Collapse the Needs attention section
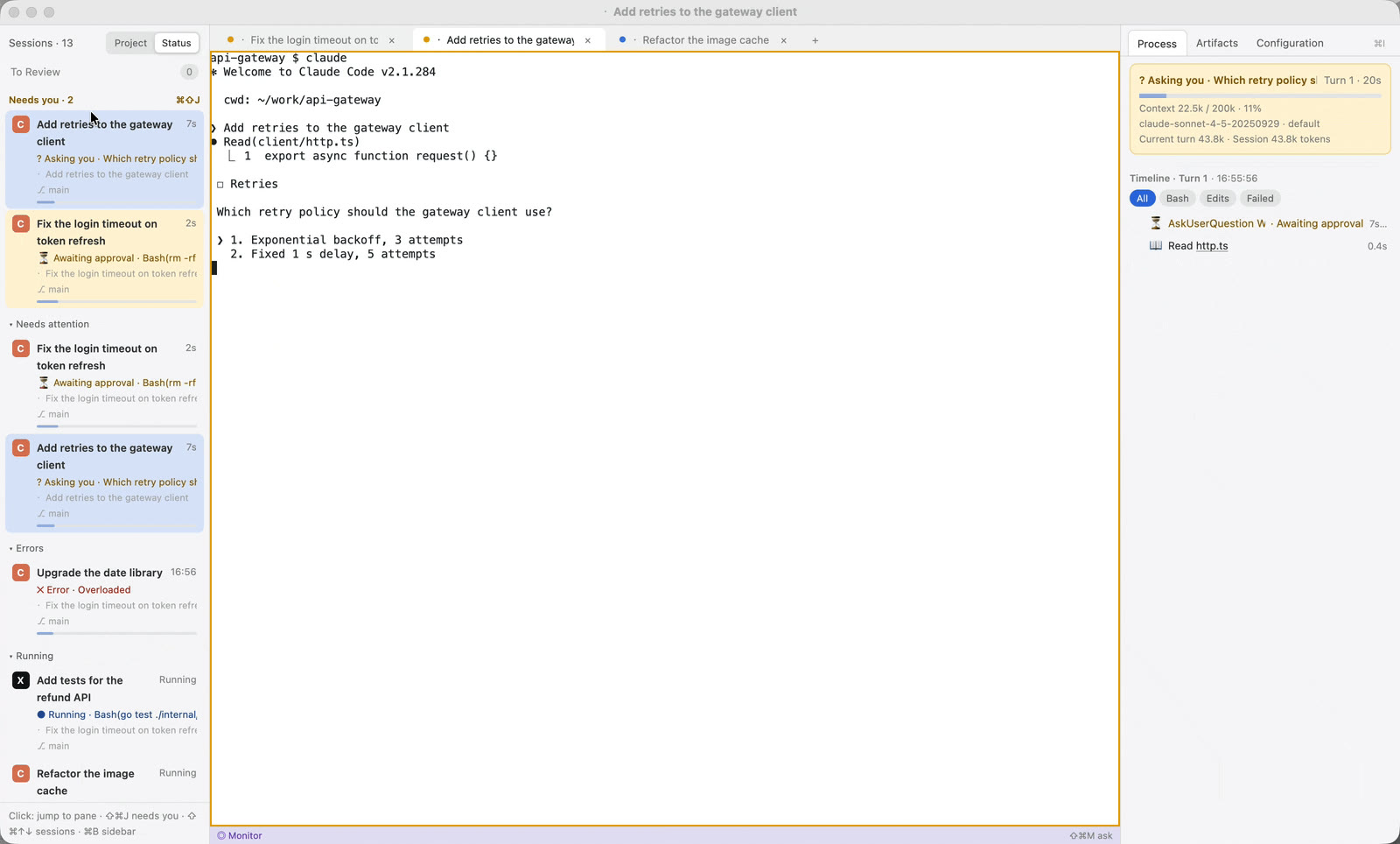Screen dimensions: 1400x844 [49, 324]
